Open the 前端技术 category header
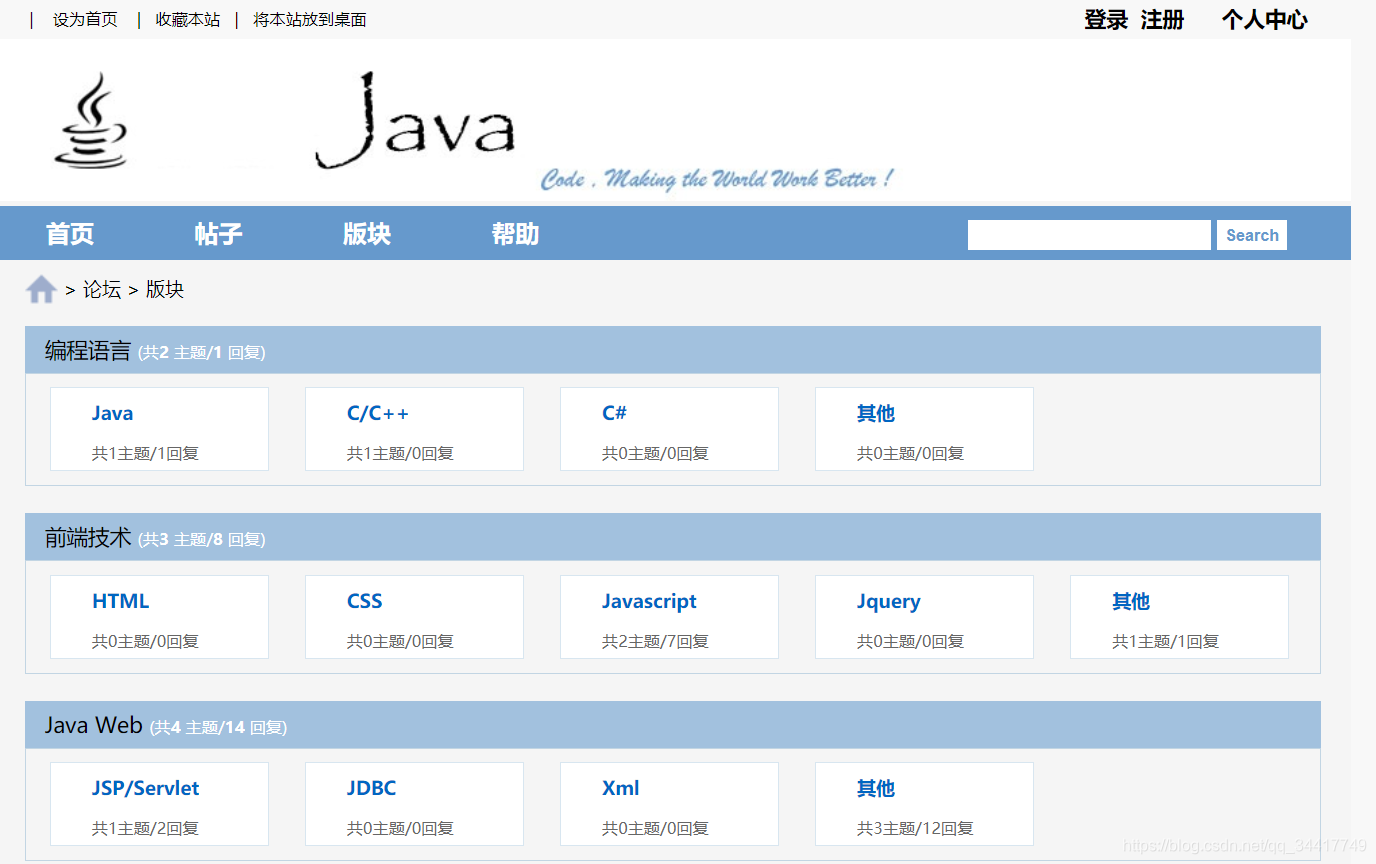Image resolution: width=1376 pixels, height=864 pixels. click(88, 538)
